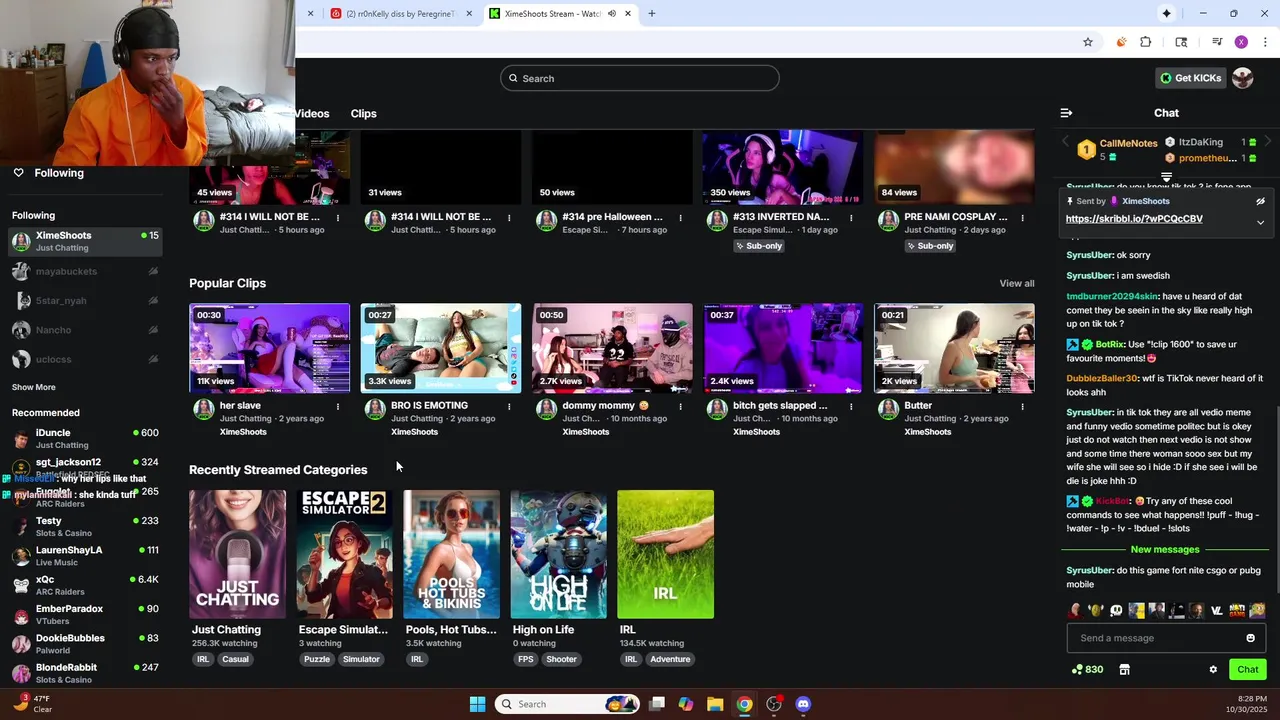Expand the pinned skribbl.io message chevron
Viewport: 1280px width, 720px height.
point(1260,222)
